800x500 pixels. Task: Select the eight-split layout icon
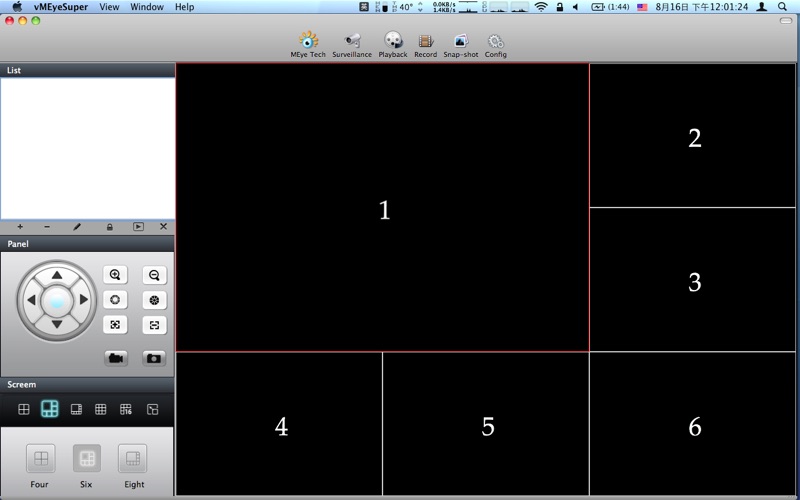(x=76, y=409)
